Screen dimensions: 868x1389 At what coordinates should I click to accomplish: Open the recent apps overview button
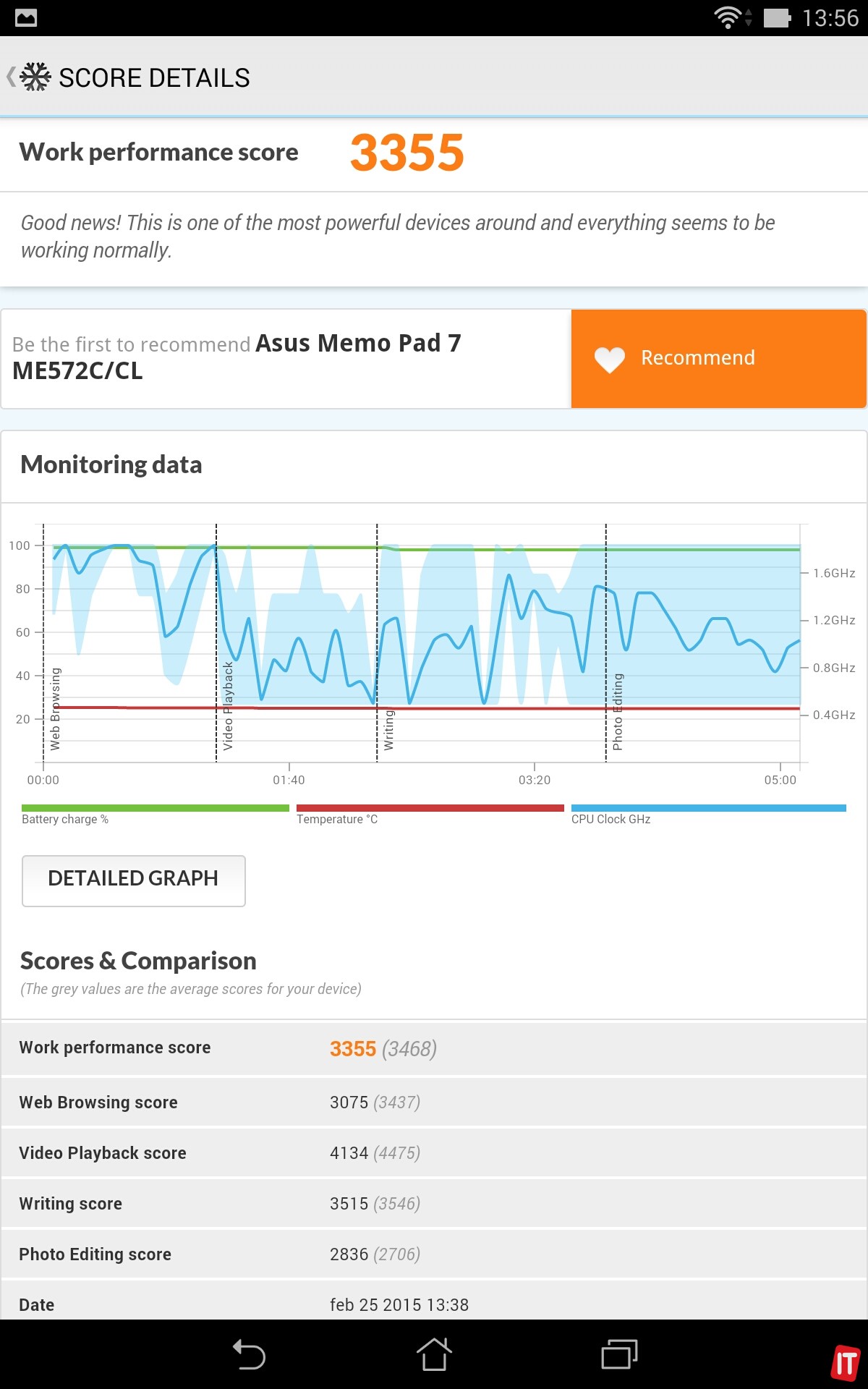619,1354
